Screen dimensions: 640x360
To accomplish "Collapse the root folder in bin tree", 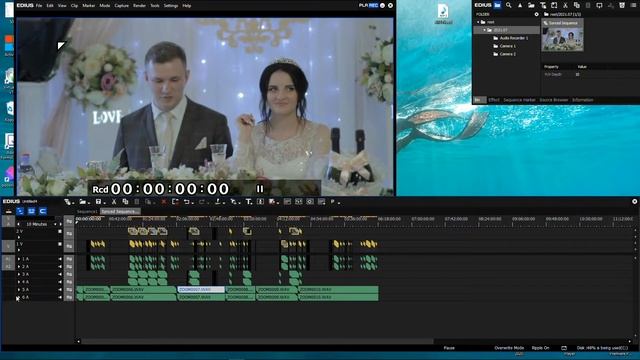I will pyautogui.click(x=478, y=22).
